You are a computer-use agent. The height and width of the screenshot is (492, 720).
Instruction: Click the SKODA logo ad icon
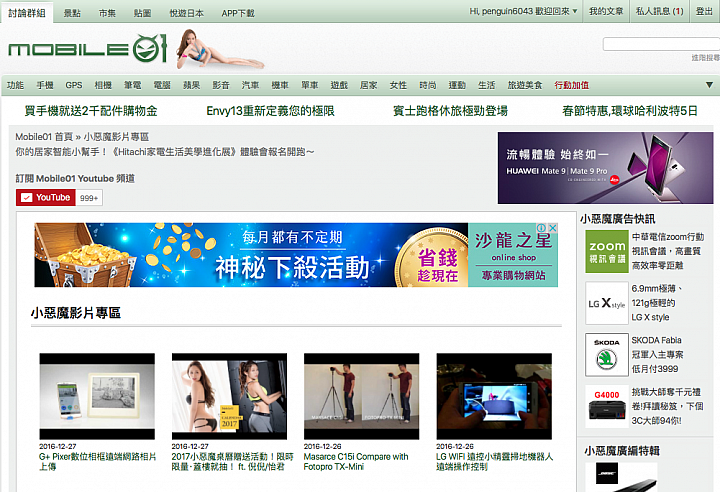[x=607, y=355]
